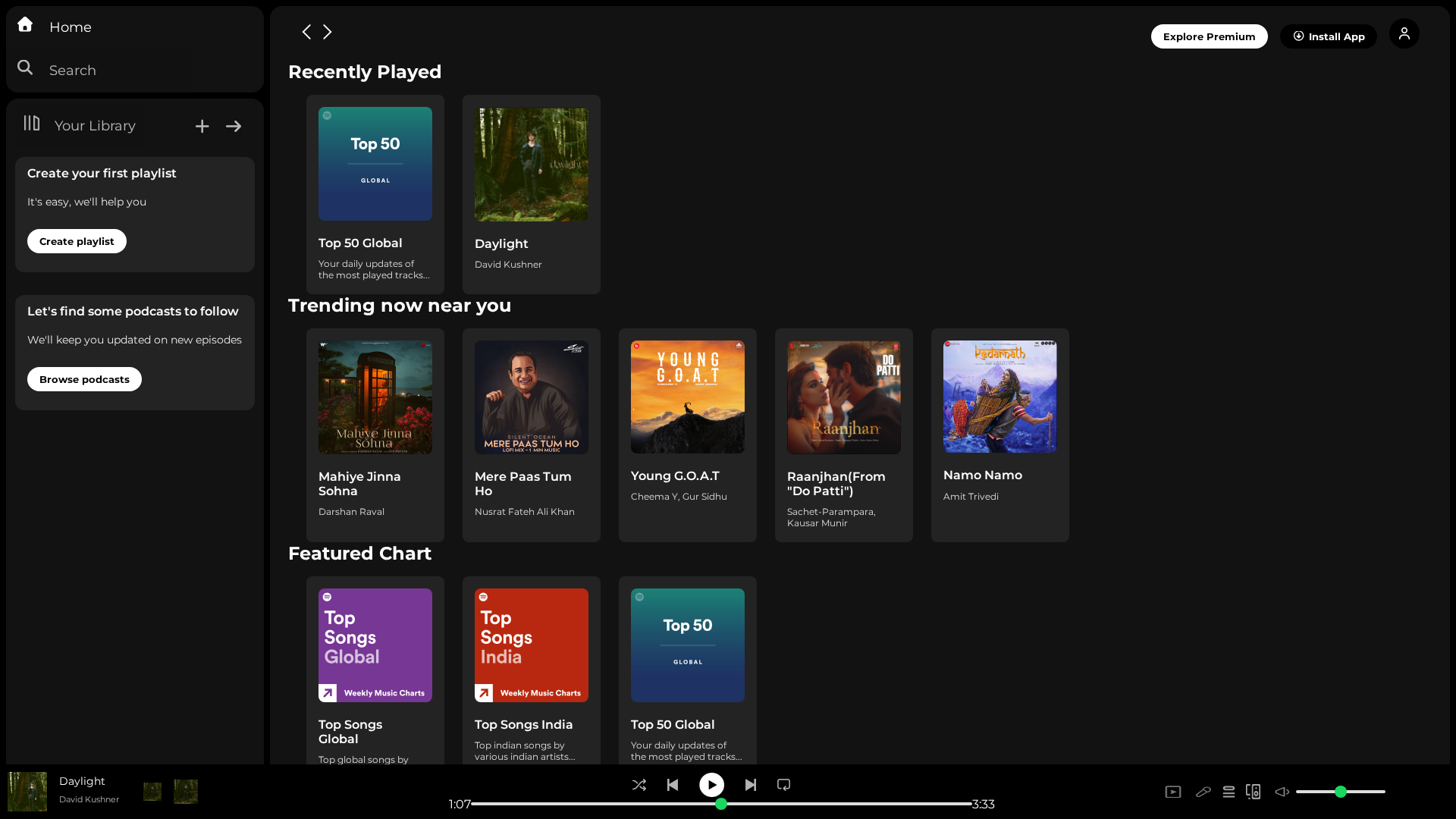
Task: Click the Home icon in sidebar
Action: click(x=25, y=25)
